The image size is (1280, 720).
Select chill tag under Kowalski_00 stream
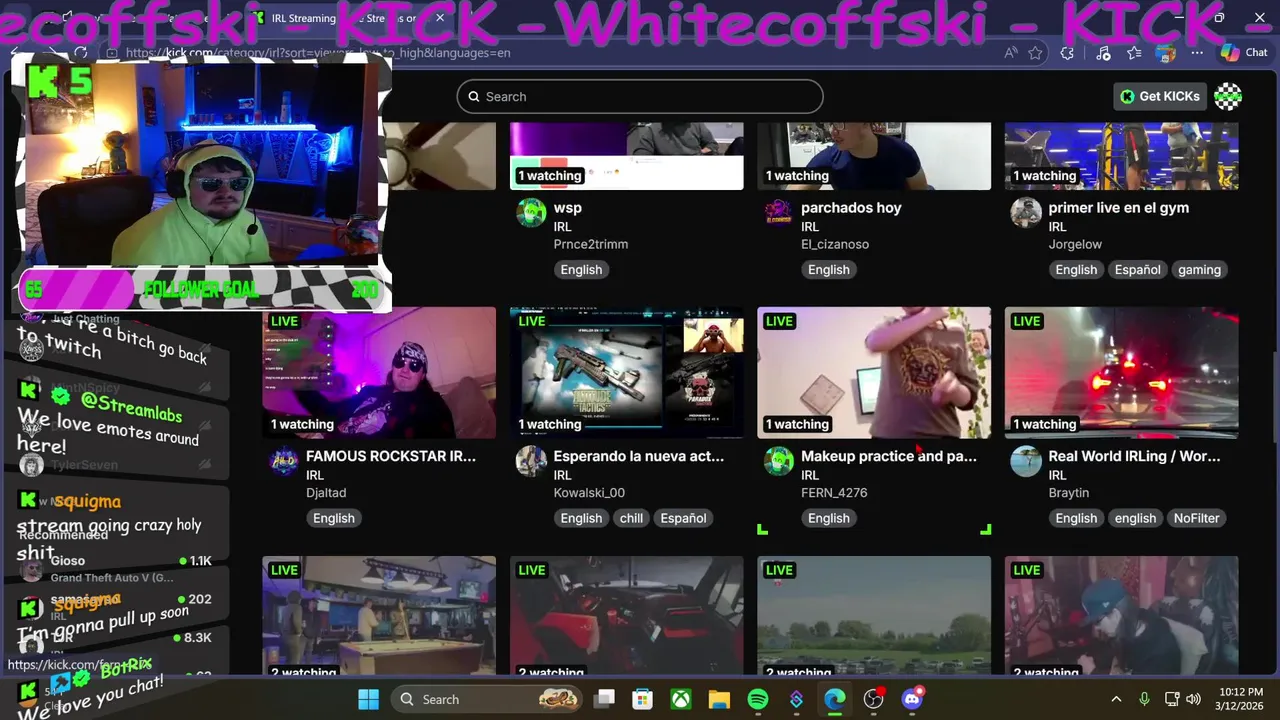click(x=631, y=518)
